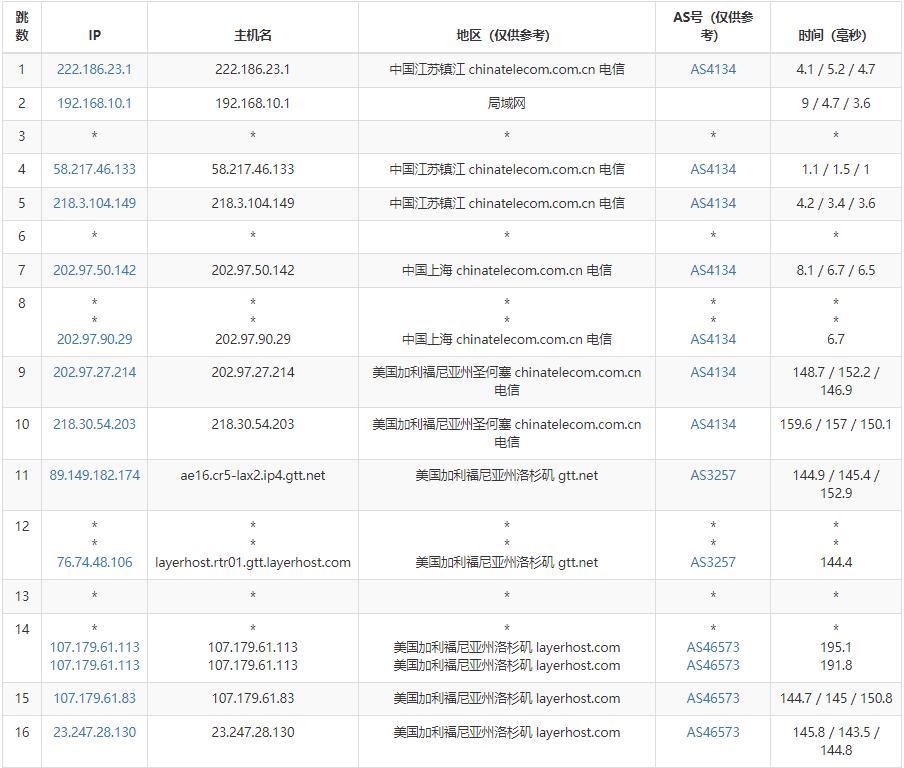The width and height of the screenshot is (904, 768).
Task: Select time cell 4.1 / 5.2 / 4.7
Action: click(x=835, y=70)
